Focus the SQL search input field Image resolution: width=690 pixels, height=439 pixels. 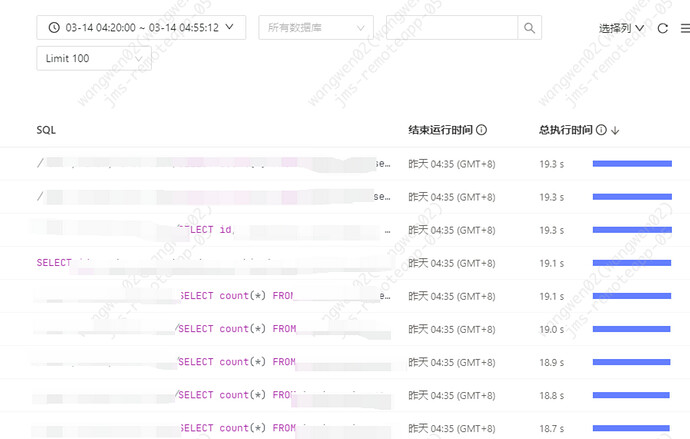[452, 28]
